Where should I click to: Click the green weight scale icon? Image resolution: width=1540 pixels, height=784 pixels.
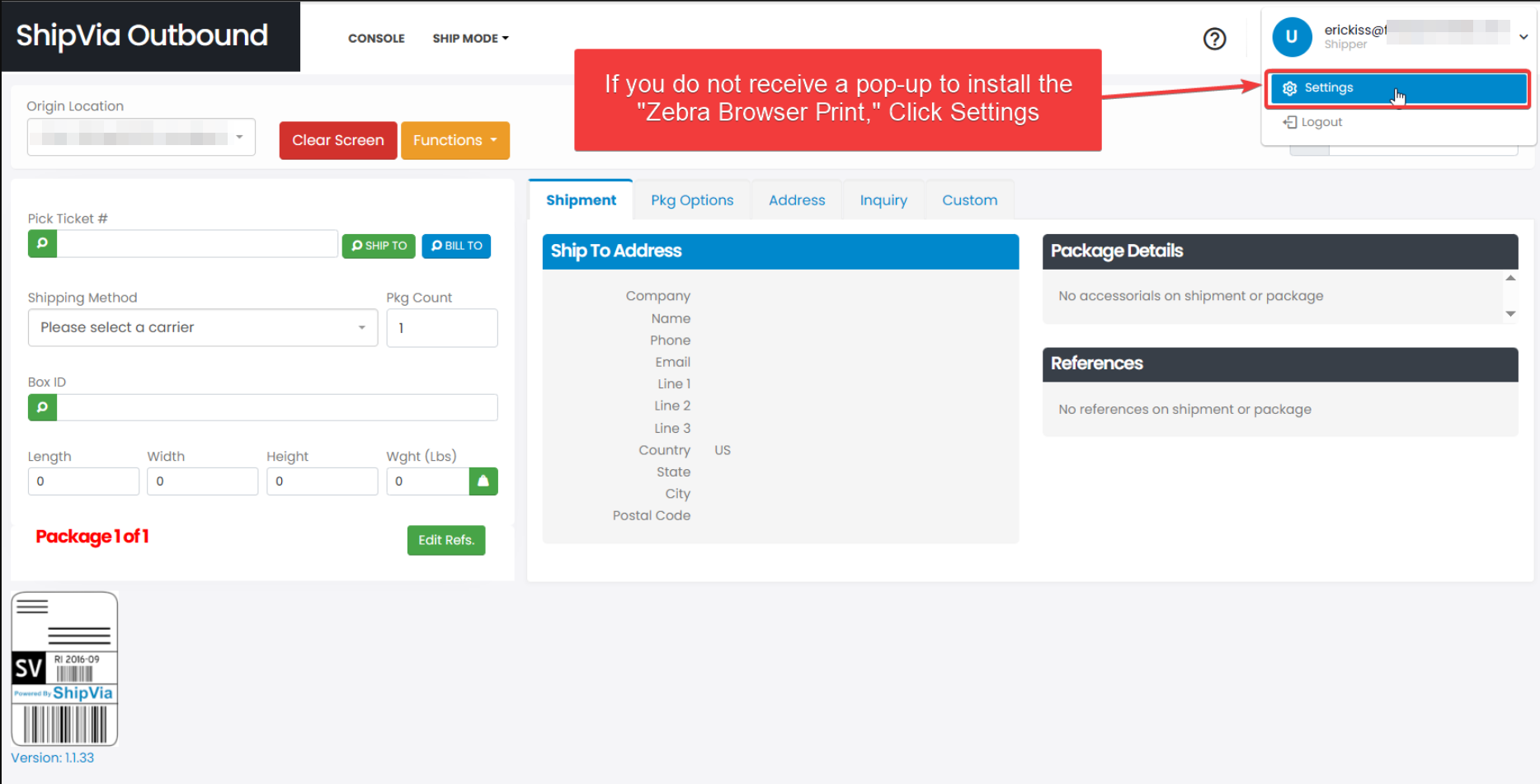[483, 481]
